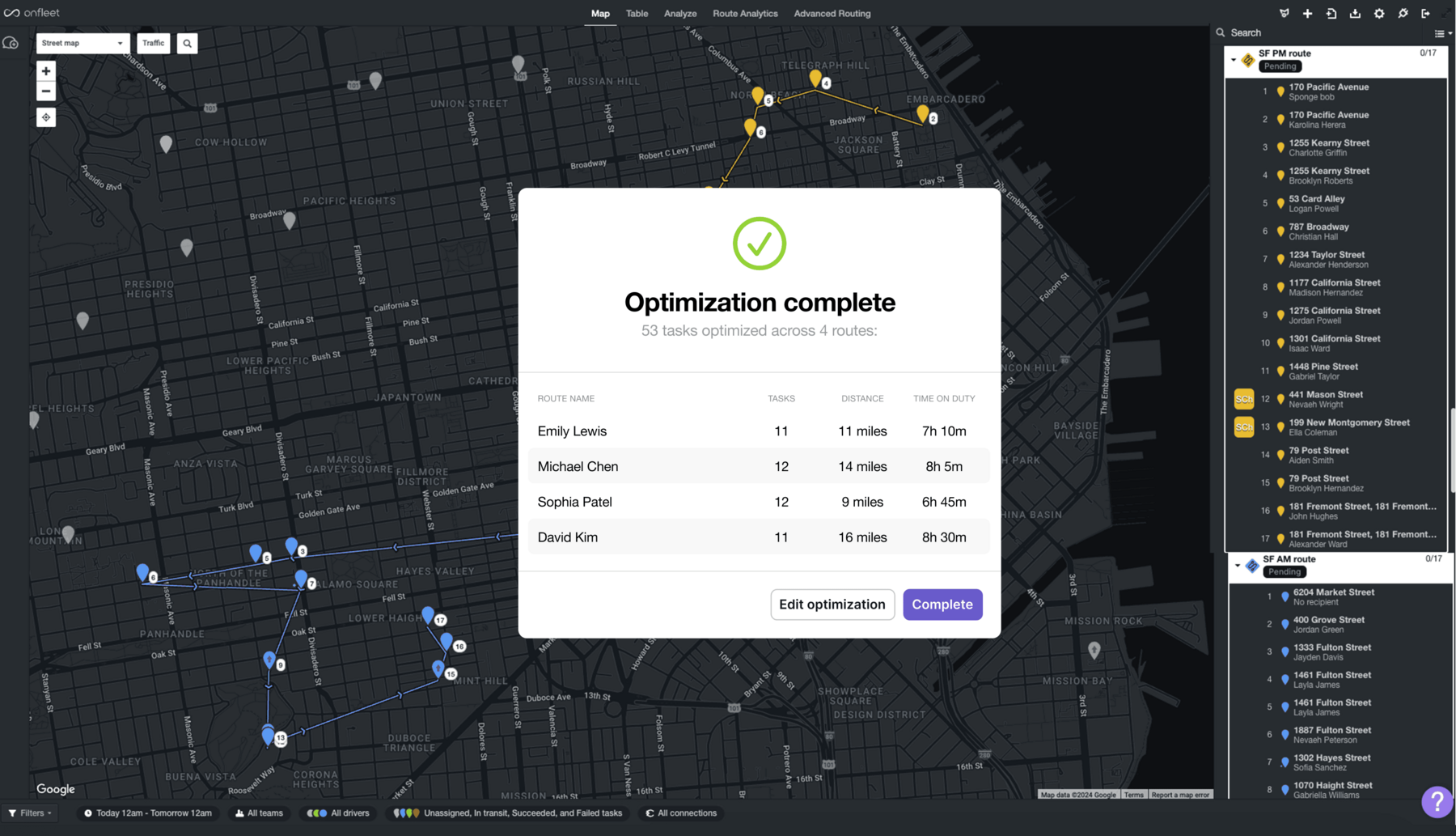Viewport: 1456px width, 836px height.
Task: Select task 400 Grove Street Jordan Green
Action: click(1340, 625)
